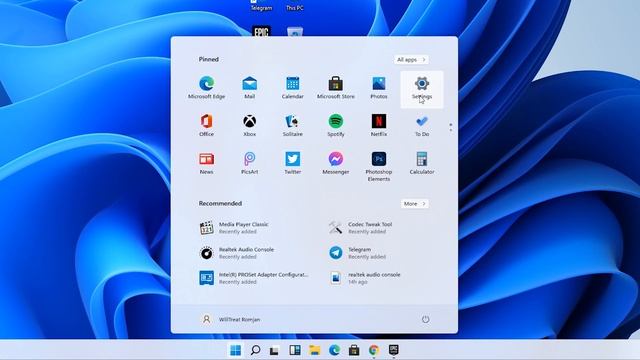Open Epic Games Launcher from the taskbar
This screenshot has height=360, width=640.
pos(393,350)
